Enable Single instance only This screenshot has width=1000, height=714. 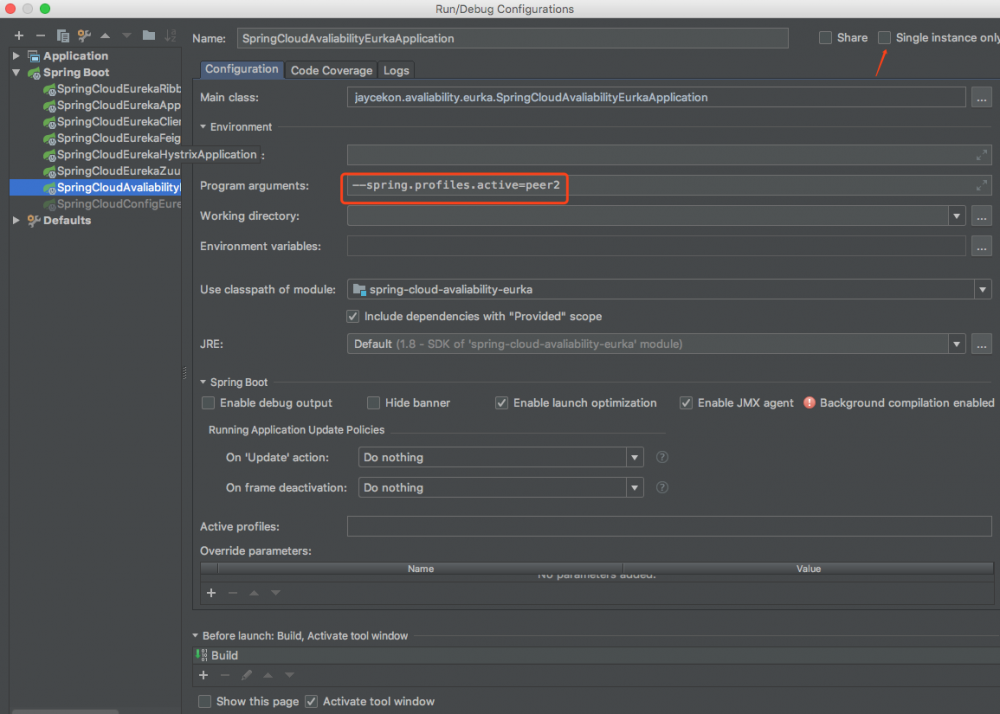(x=885, y=38)
